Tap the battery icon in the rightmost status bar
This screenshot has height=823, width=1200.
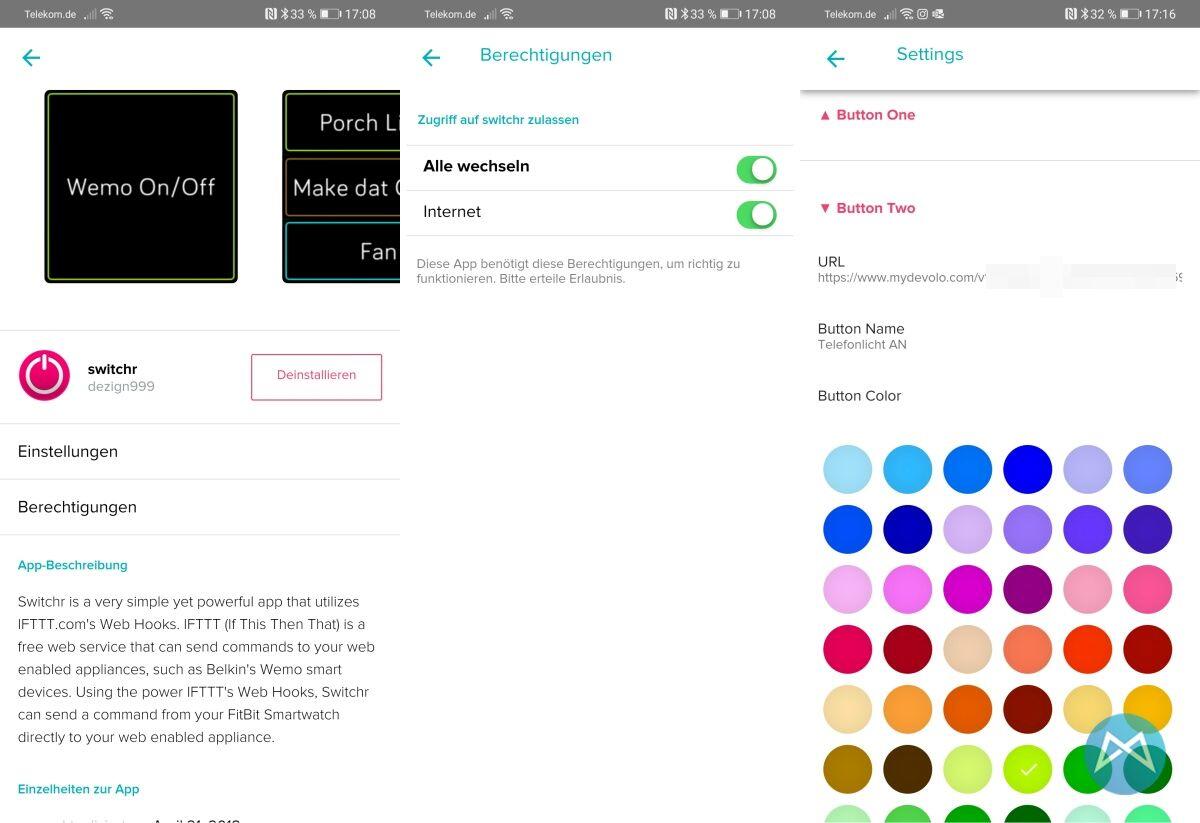pyautogui.click(x=1131, y=14)
